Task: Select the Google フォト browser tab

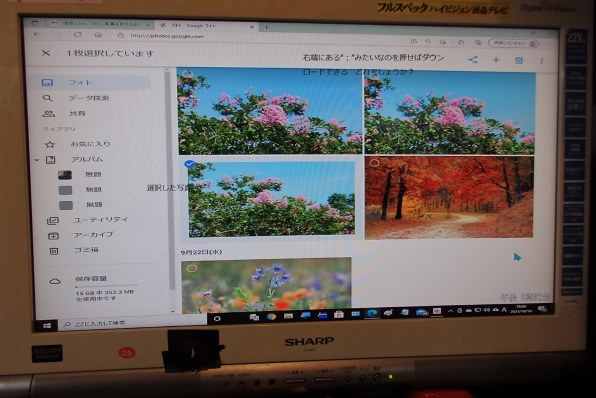Action: (x=205, y=25)
